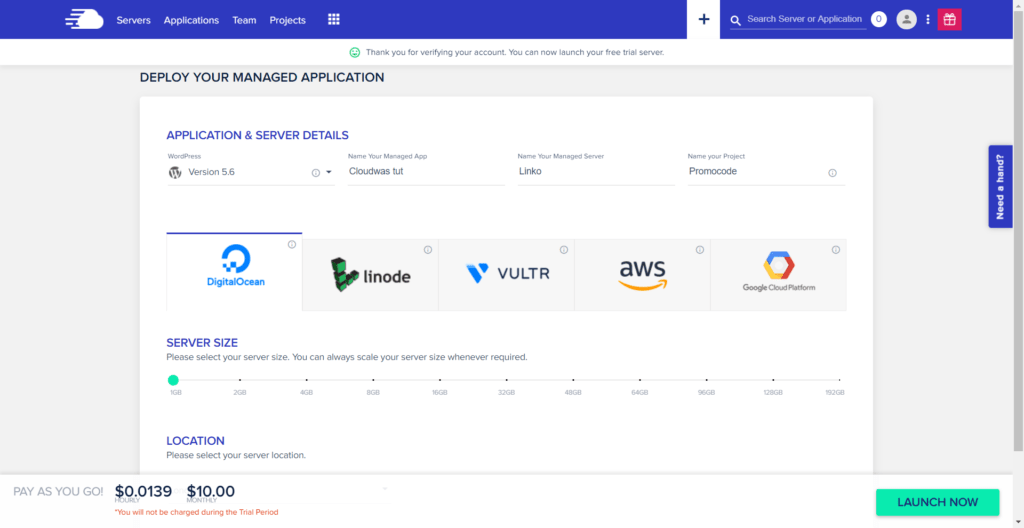Click the Cloudways cloud logo
Image resolution: width=1024 pixels, height=528 pixels.
point(84,19)
